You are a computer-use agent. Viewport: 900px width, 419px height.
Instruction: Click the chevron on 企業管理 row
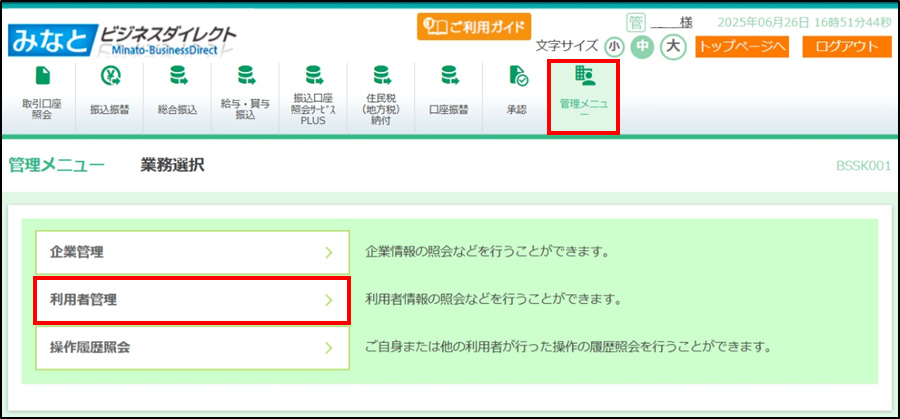pos(329,253)
